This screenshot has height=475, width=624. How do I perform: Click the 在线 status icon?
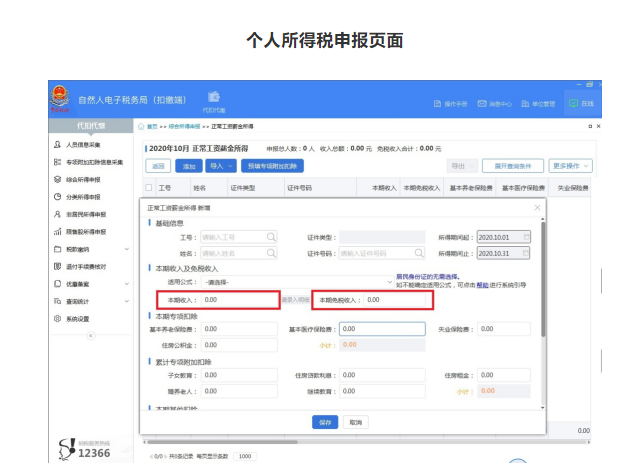580,103
